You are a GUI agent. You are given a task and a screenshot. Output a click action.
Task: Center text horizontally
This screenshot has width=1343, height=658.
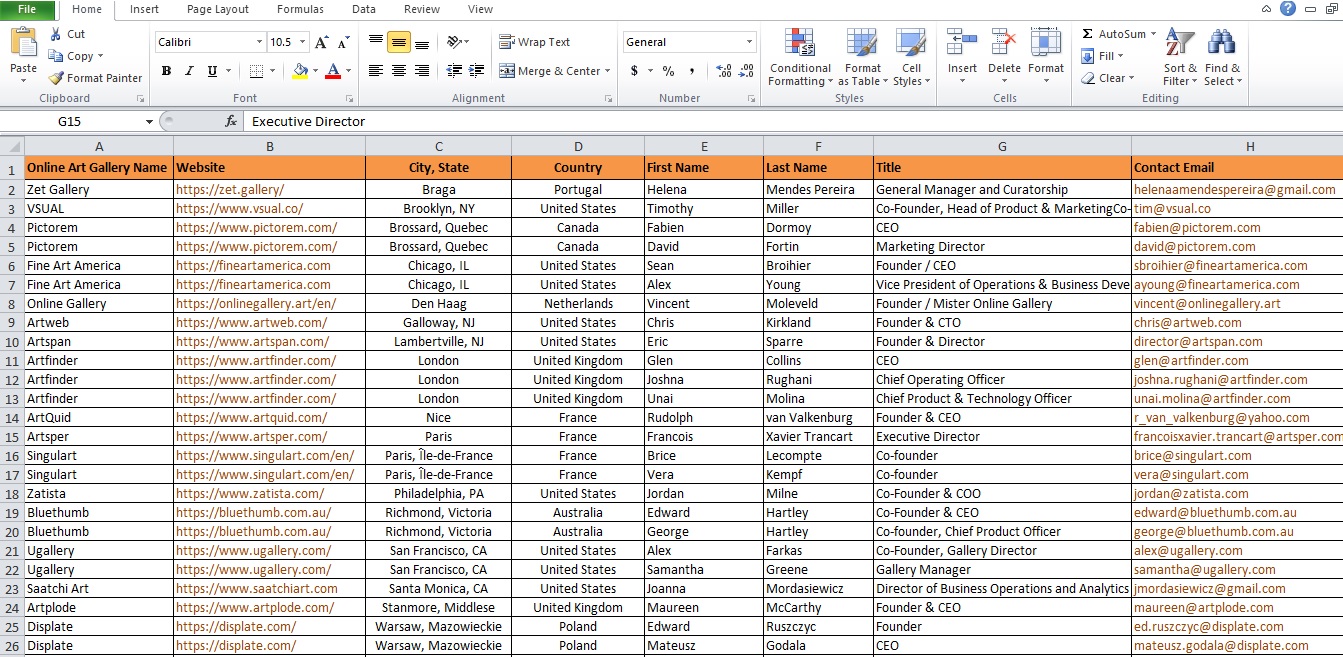pos(399,71)
